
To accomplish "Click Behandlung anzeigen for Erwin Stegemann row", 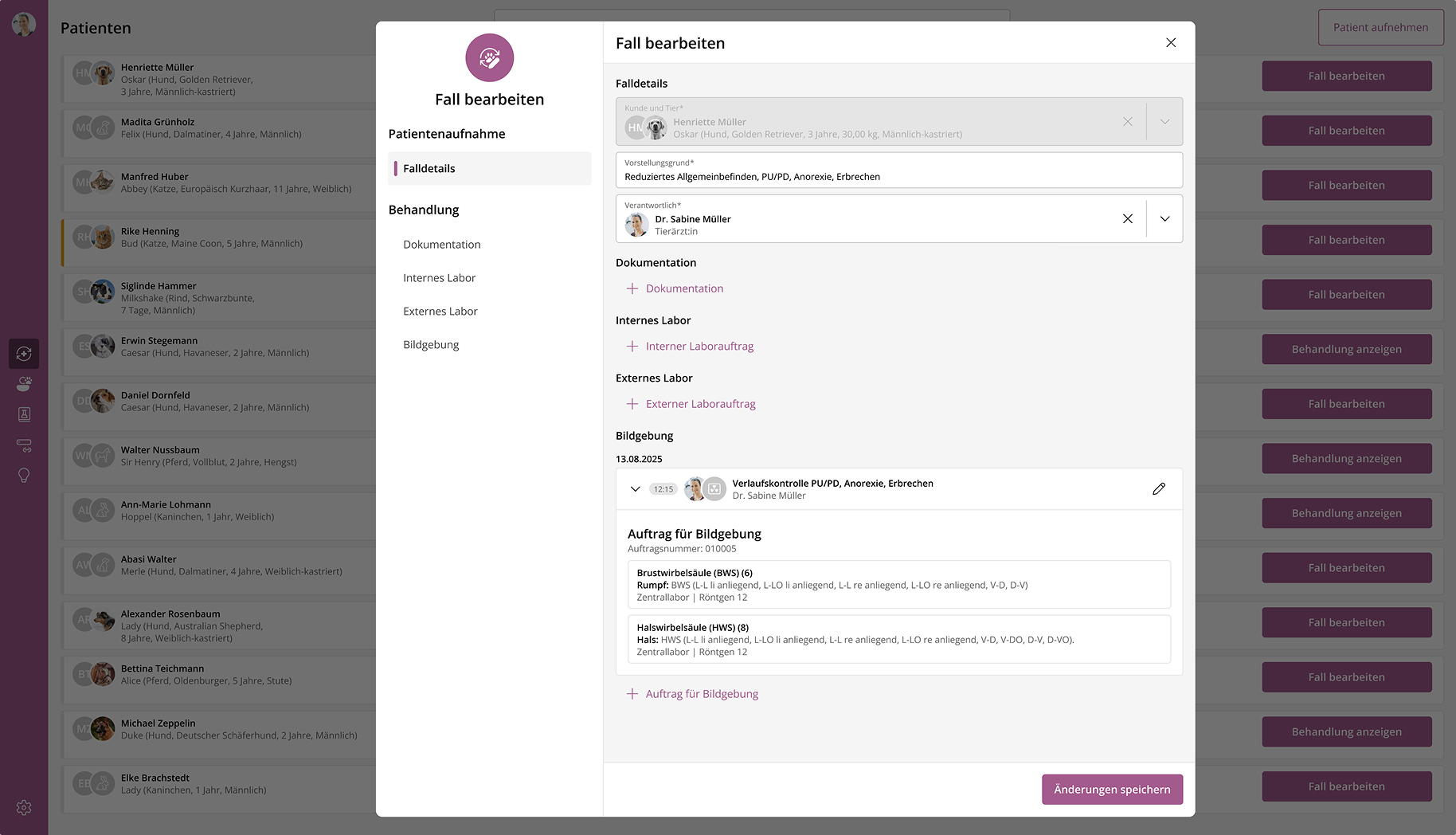I will click(x=1346, y=349).
